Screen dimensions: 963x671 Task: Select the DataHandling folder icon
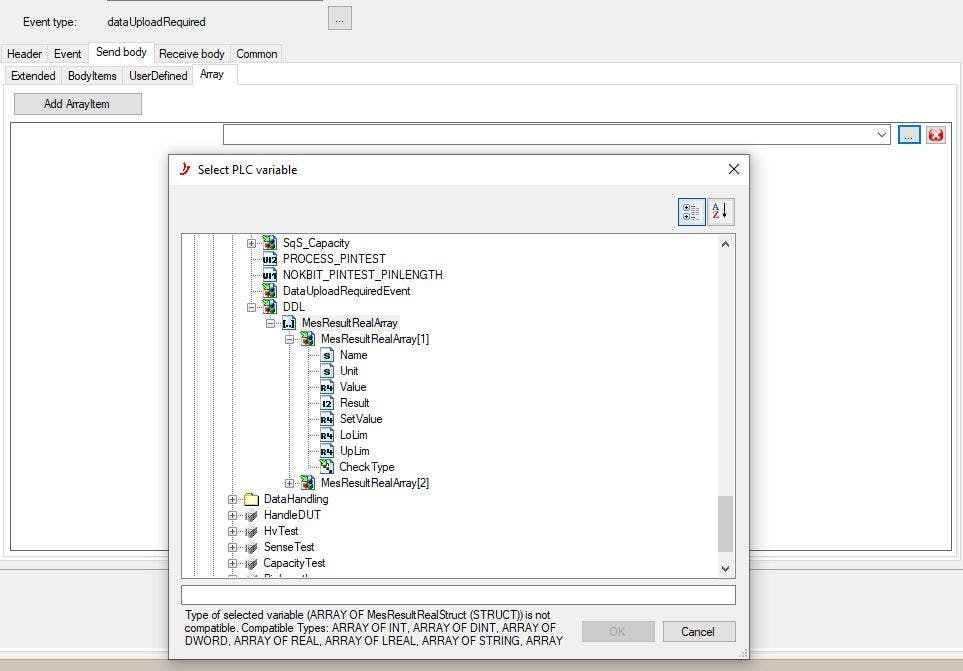pos(251,499)
